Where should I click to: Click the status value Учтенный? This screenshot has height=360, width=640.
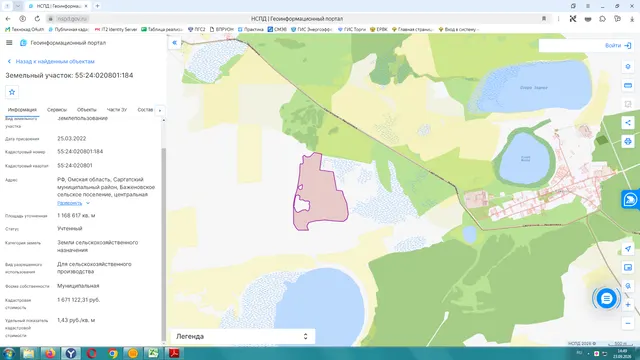coord(70,229)
